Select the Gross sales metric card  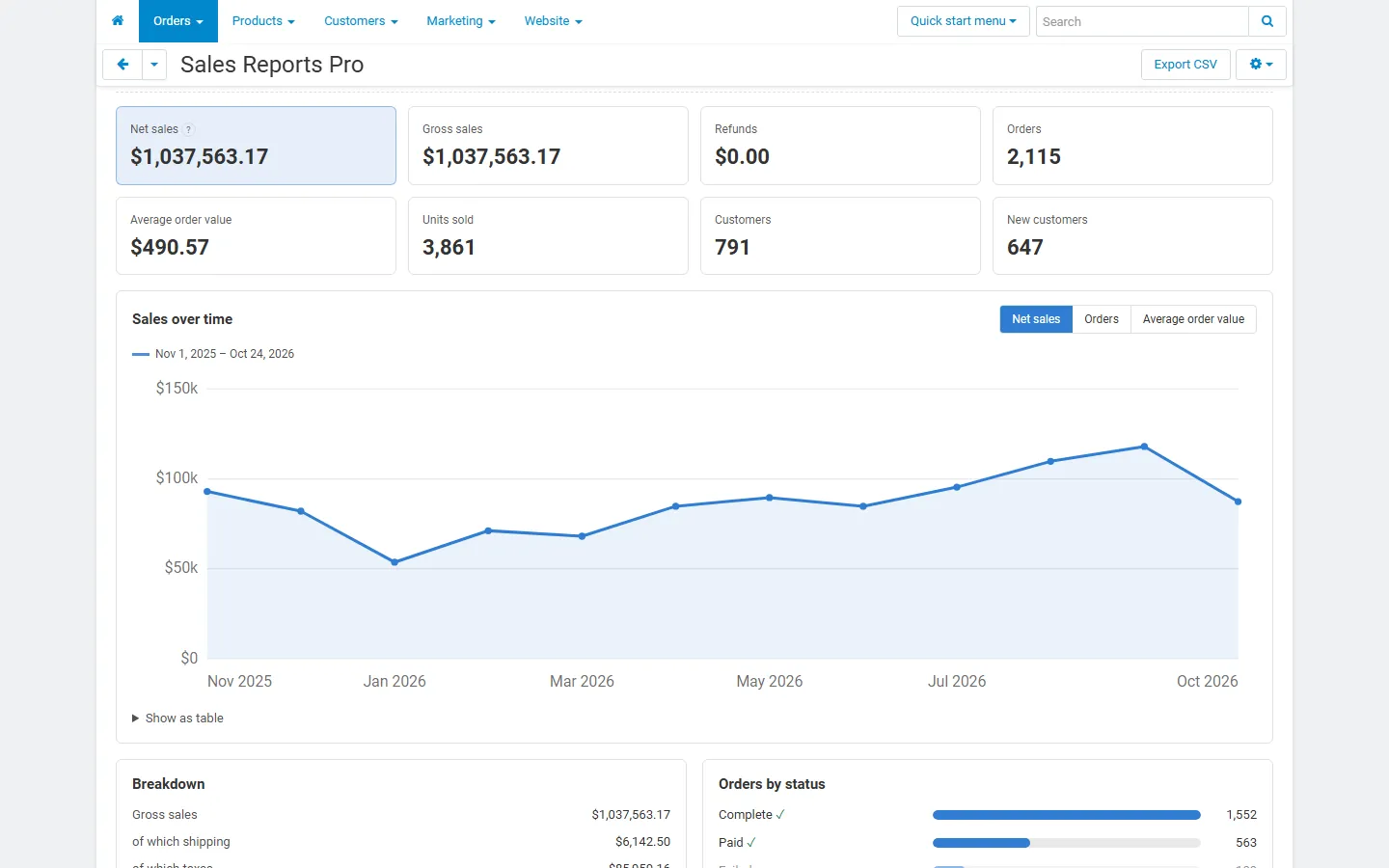tap(548, 146)
